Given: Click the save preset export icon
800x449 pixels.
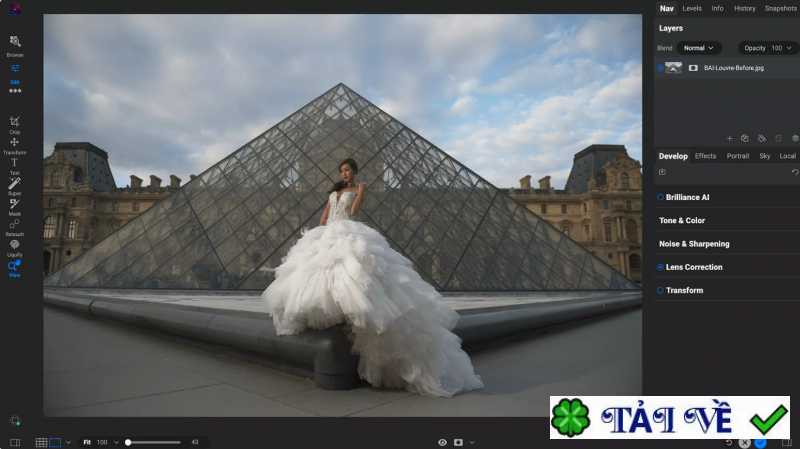Looking at the screenshot, I should (x=662, y=172).
